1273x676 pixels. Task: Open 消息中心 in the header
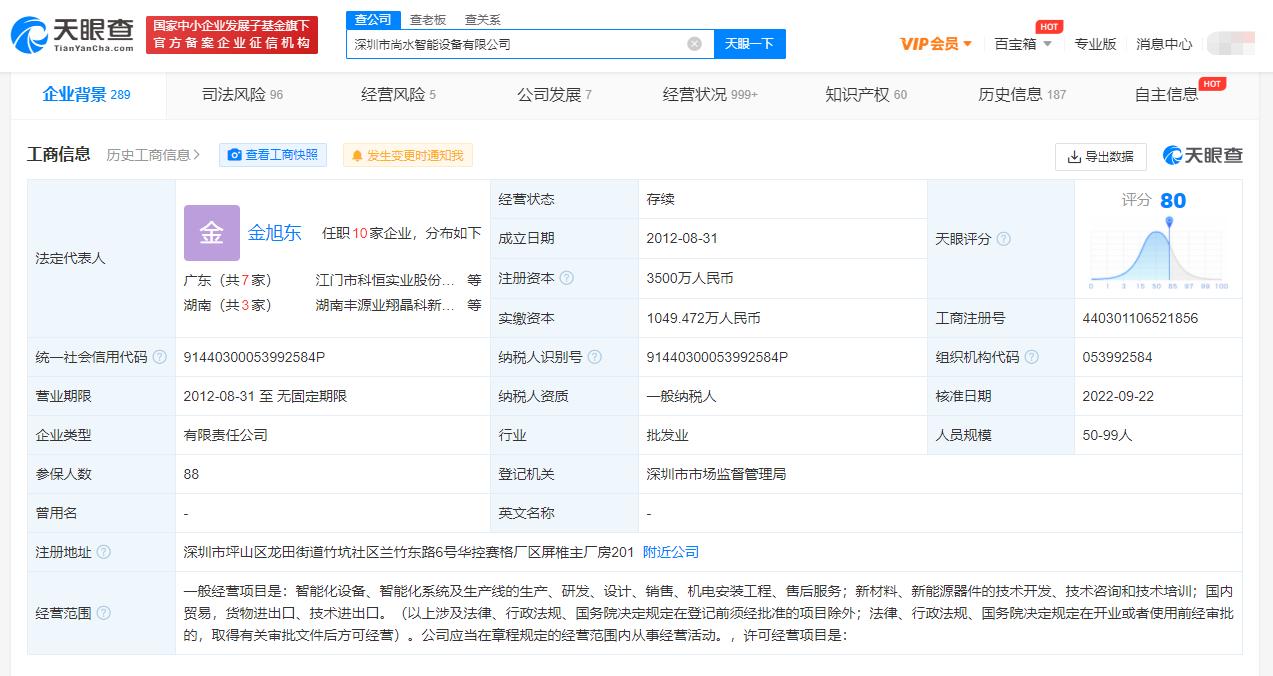pyautogui.click(x=1164, y=43)
